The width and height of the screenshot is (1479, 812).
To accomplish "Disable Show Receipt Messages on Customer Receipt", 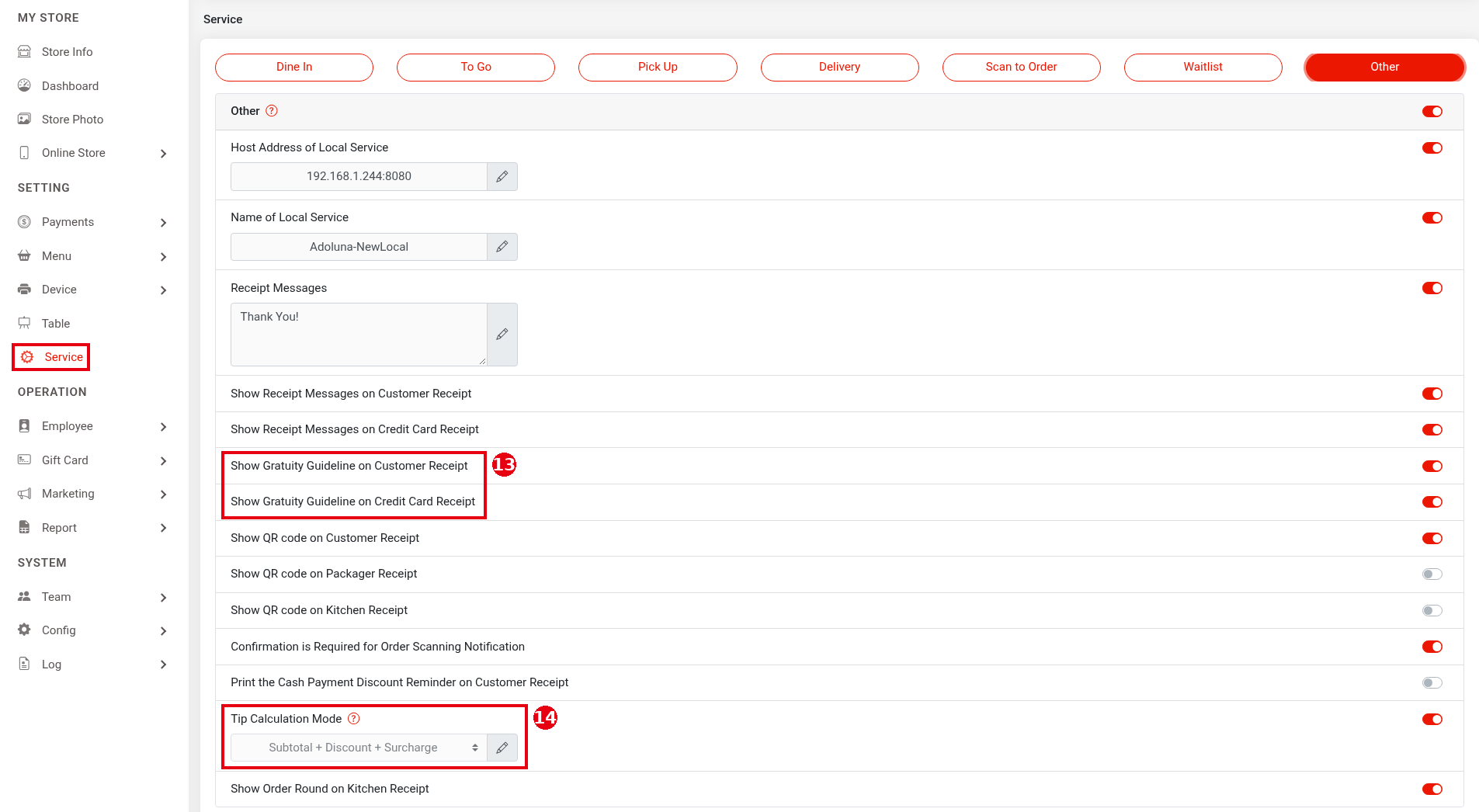I will (x=1432, y=394).
